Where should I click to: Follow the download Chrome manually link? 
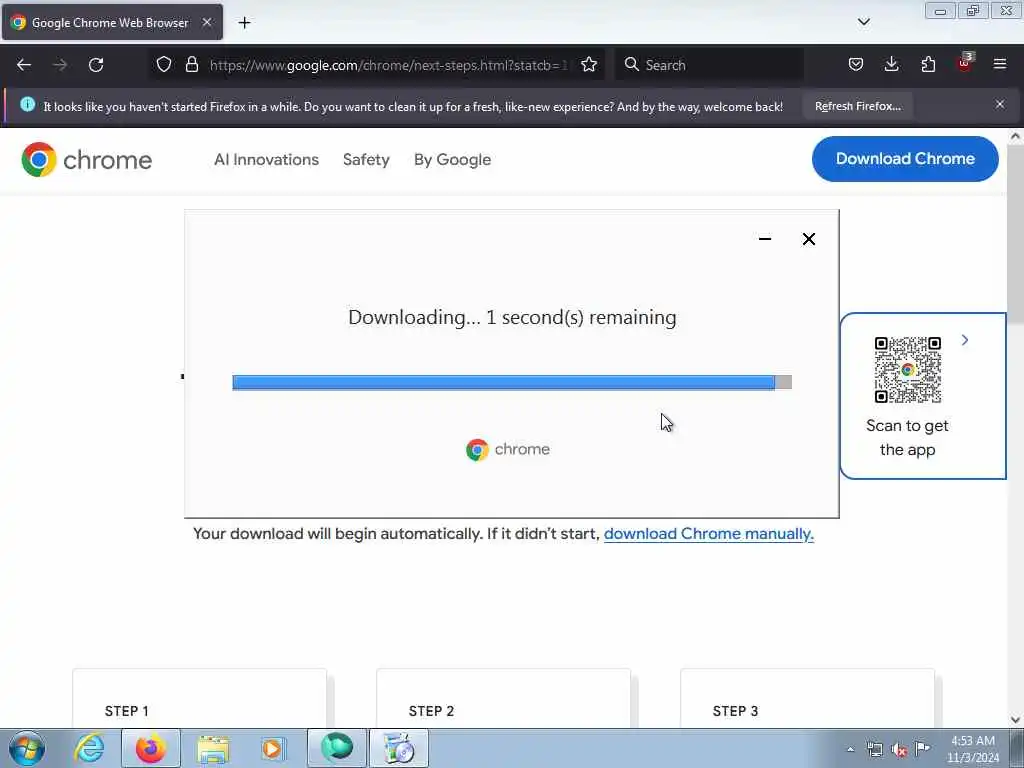709,534
